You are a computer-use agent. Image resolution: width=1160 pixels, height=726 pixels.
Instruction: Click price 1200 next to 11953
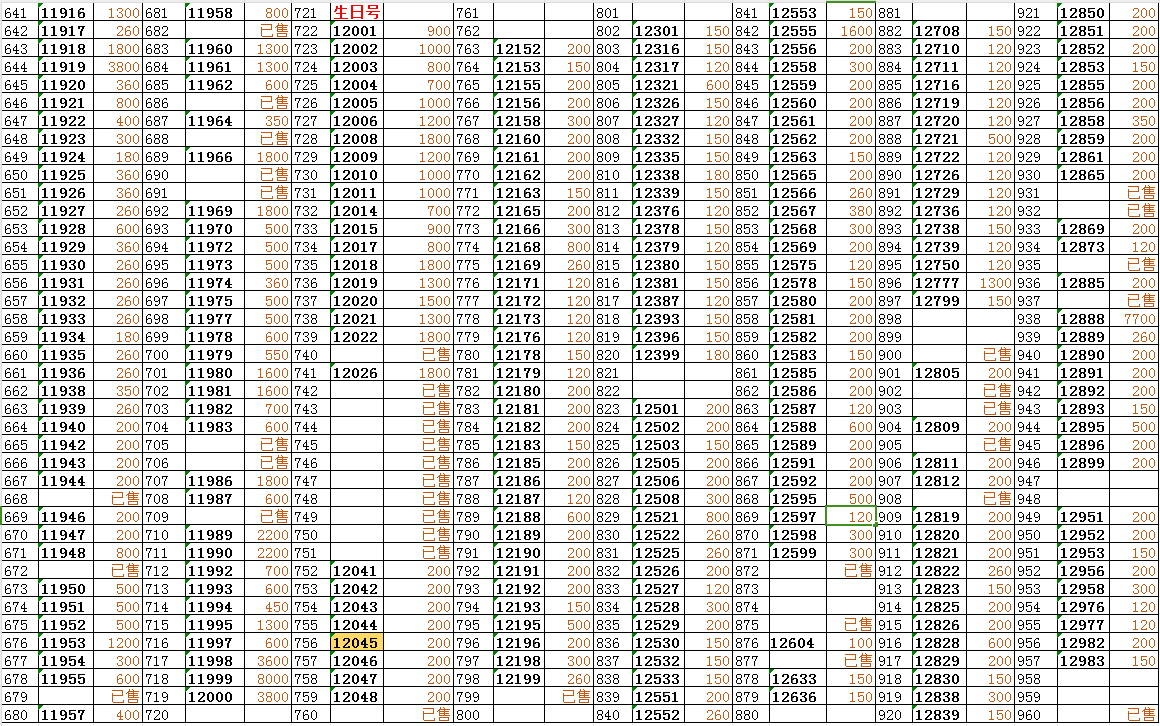(x=116, y=643)
